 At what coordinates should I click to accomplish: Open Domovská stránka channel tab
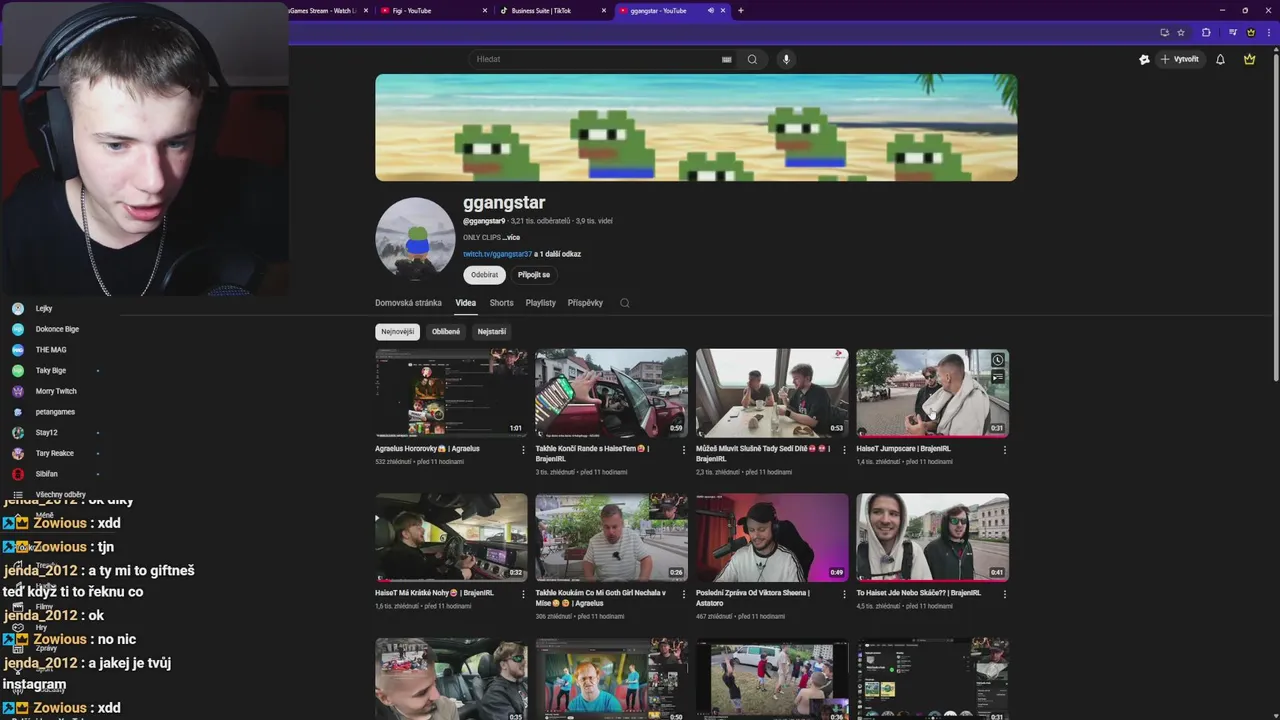(408, 303)
